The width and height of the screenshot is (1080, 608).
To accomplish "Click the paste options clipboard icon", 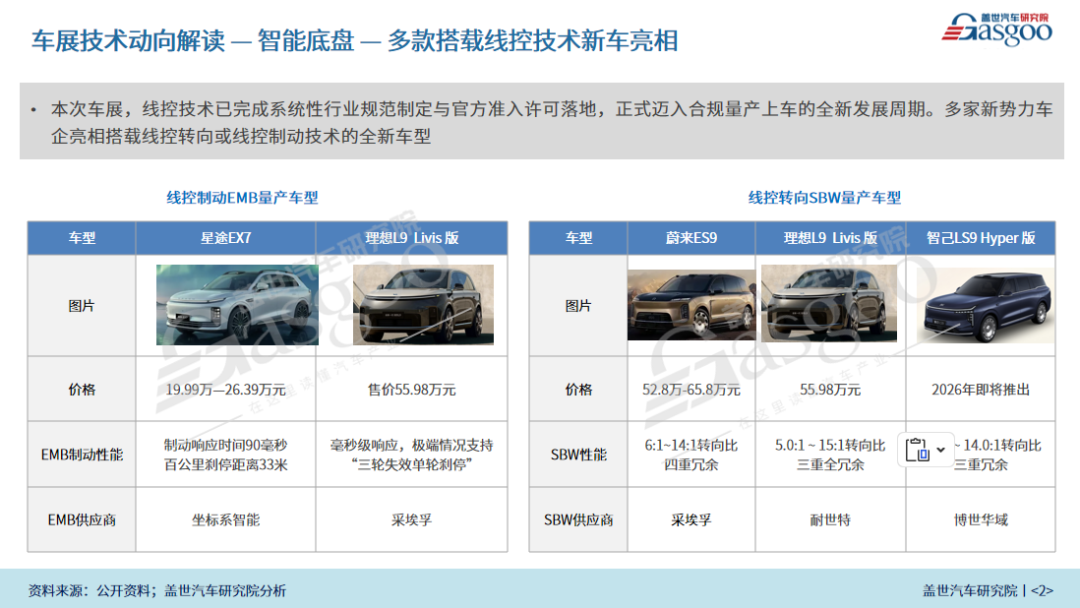I will [917, 450].
